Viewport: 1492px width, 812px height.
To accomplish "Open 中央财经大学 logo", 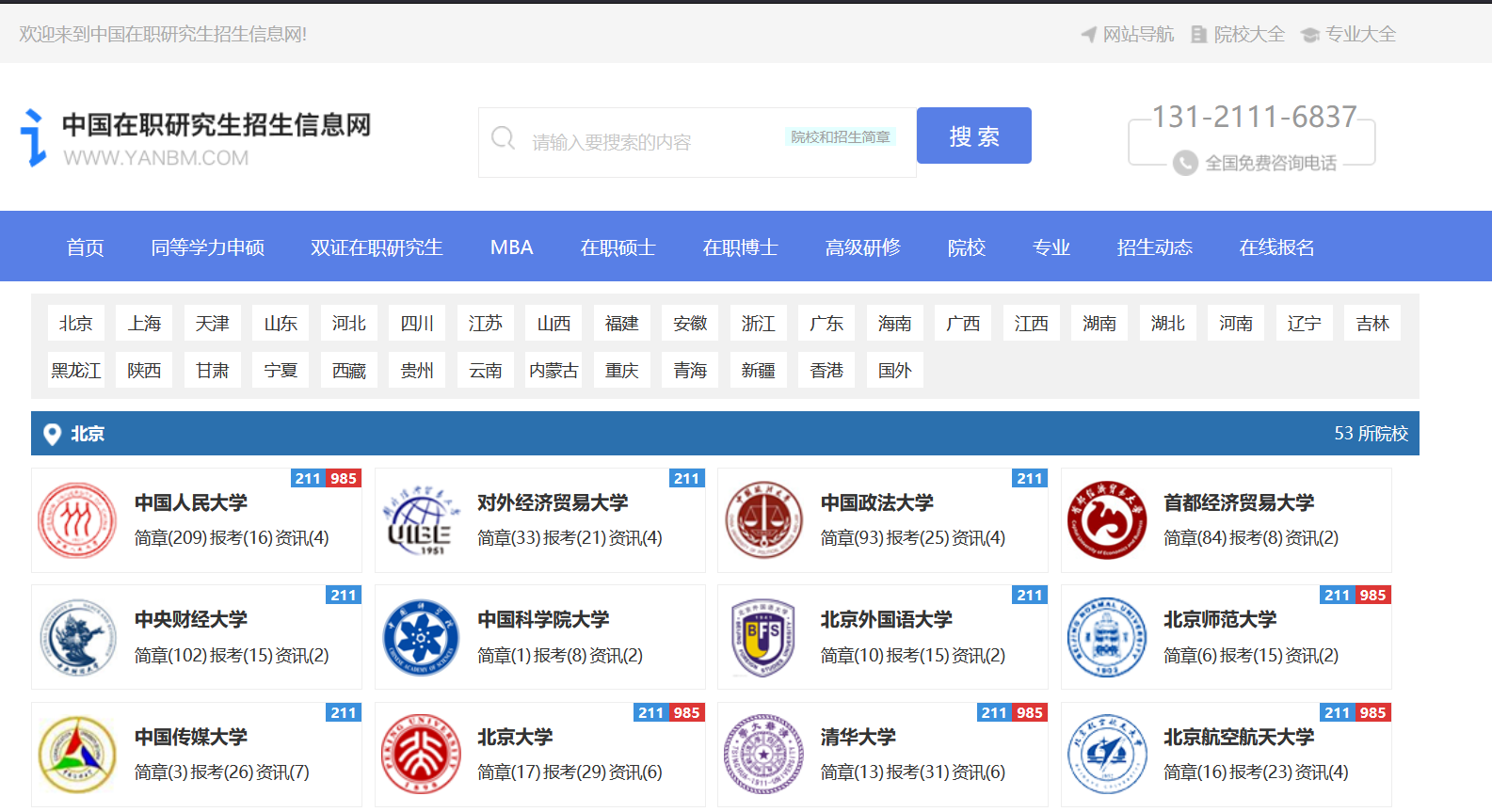I will click(77, 637).
